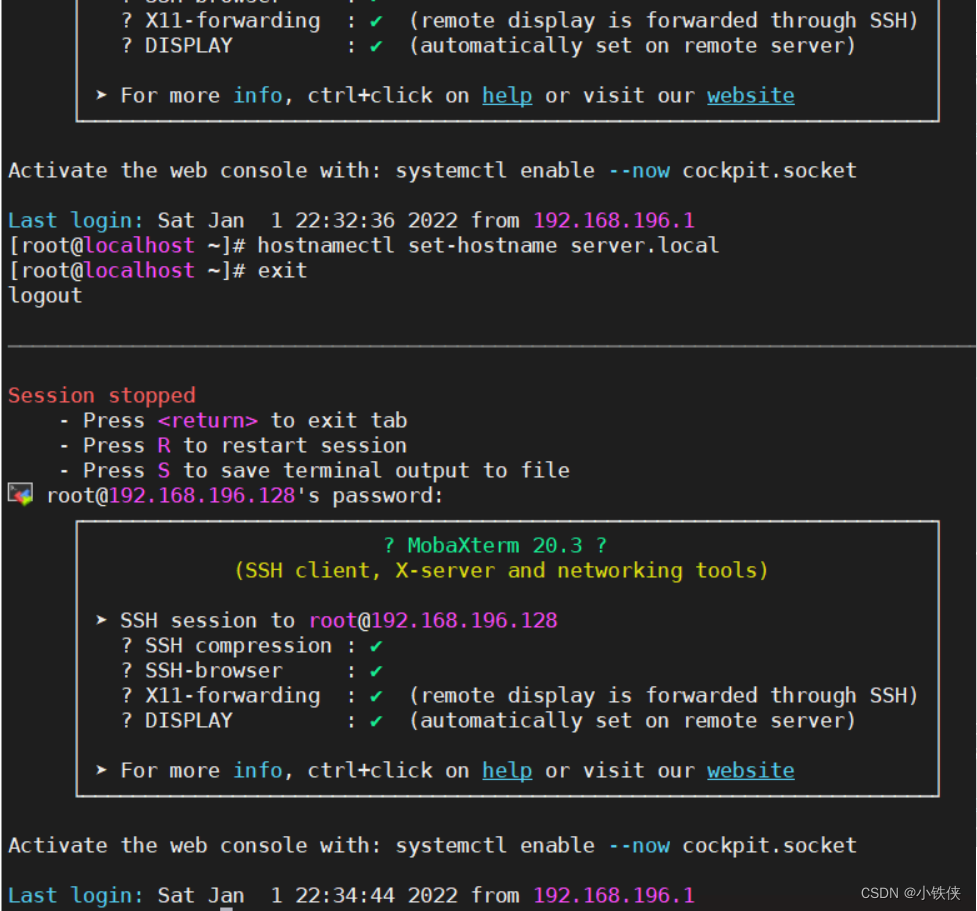Click the 'hostnamectl set-hostname server.local' command
This screenshot has width=977, height=911.
(x=488, y=246)
